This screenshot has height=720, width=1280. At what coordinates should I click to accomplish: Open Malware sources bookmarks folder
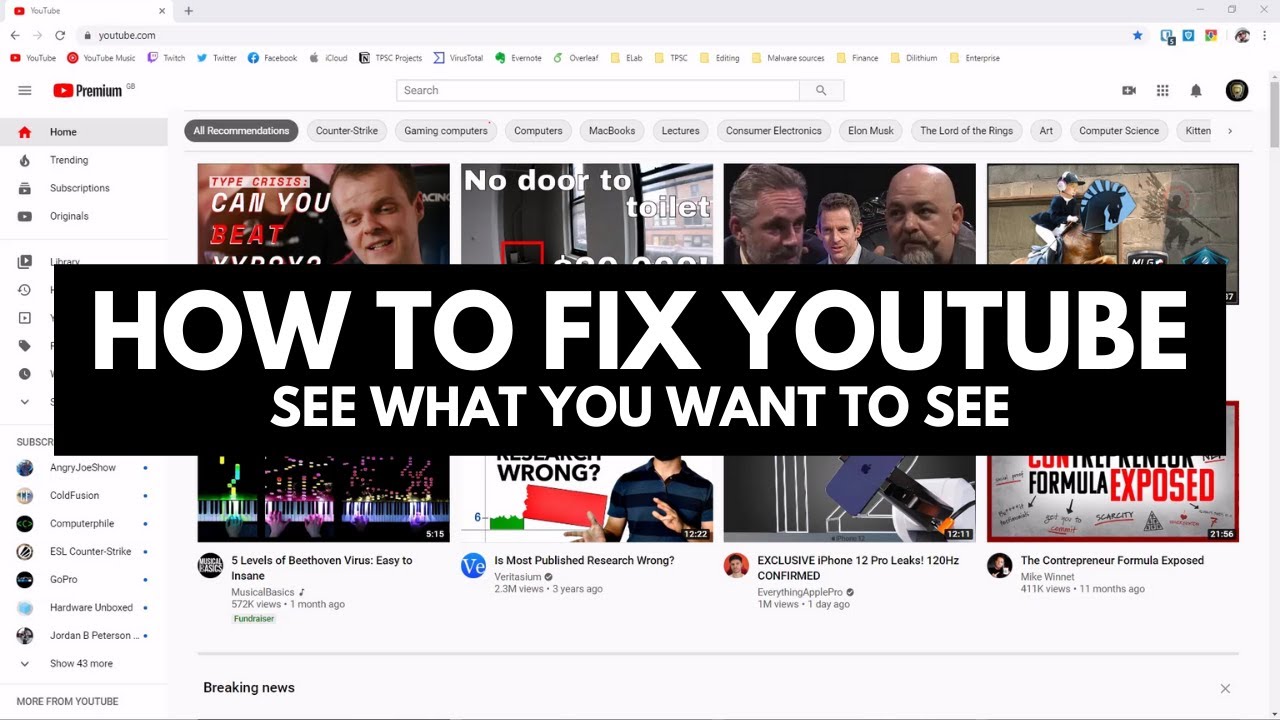click(788, 58)
